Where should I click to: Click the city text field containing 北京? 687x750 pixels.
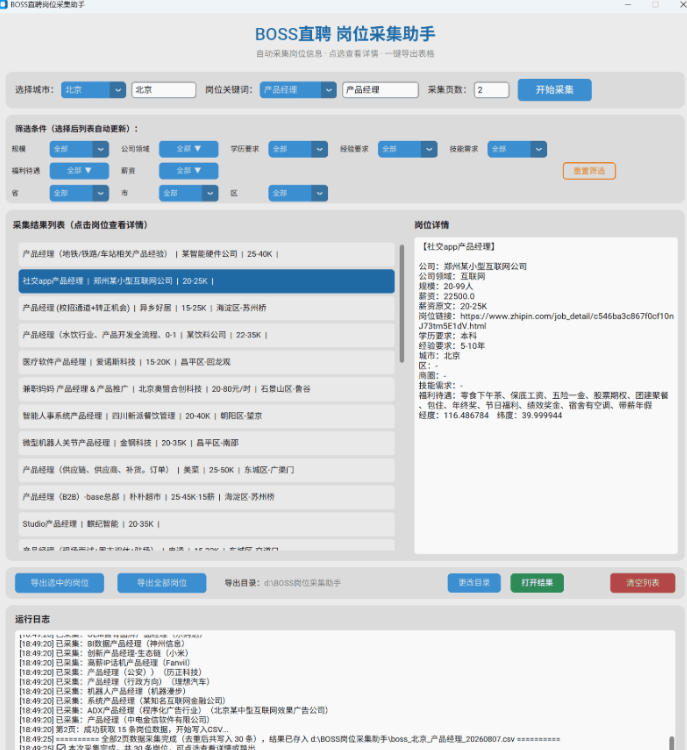tap(164, 90)
